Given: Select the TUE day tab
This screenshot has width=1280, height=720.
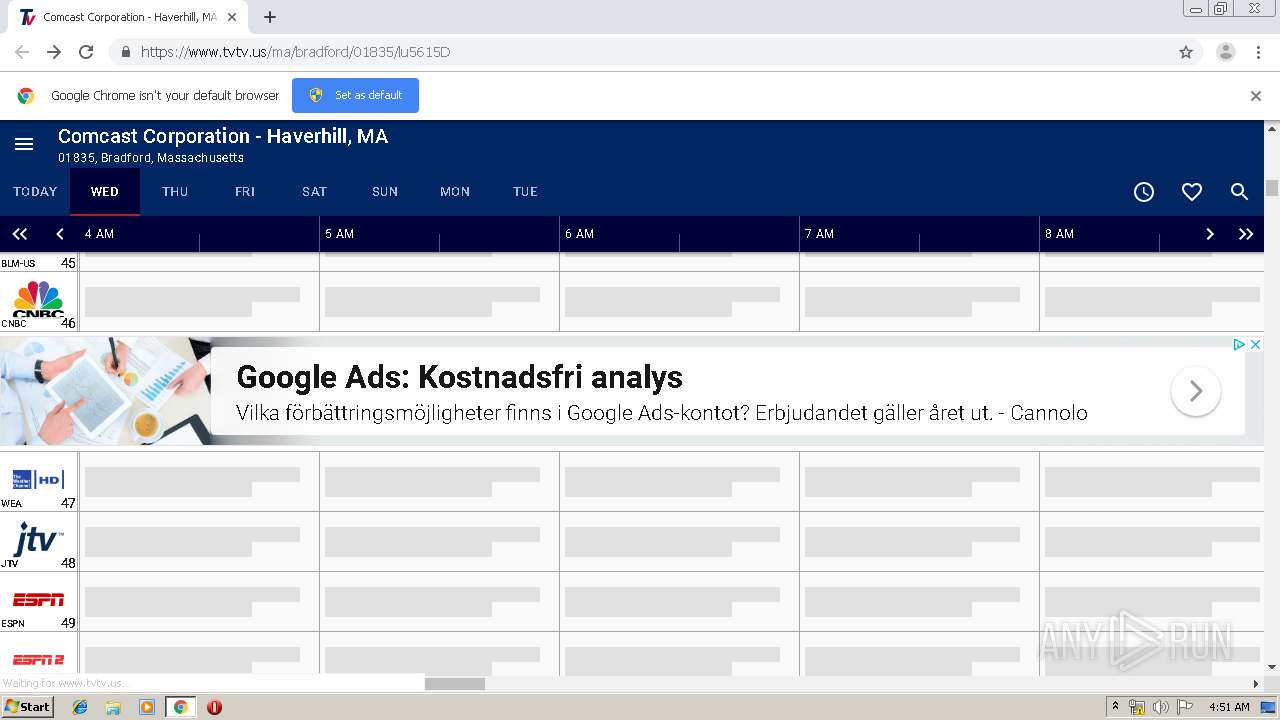Looking at the screenshot, I should (x=525, y=192).
